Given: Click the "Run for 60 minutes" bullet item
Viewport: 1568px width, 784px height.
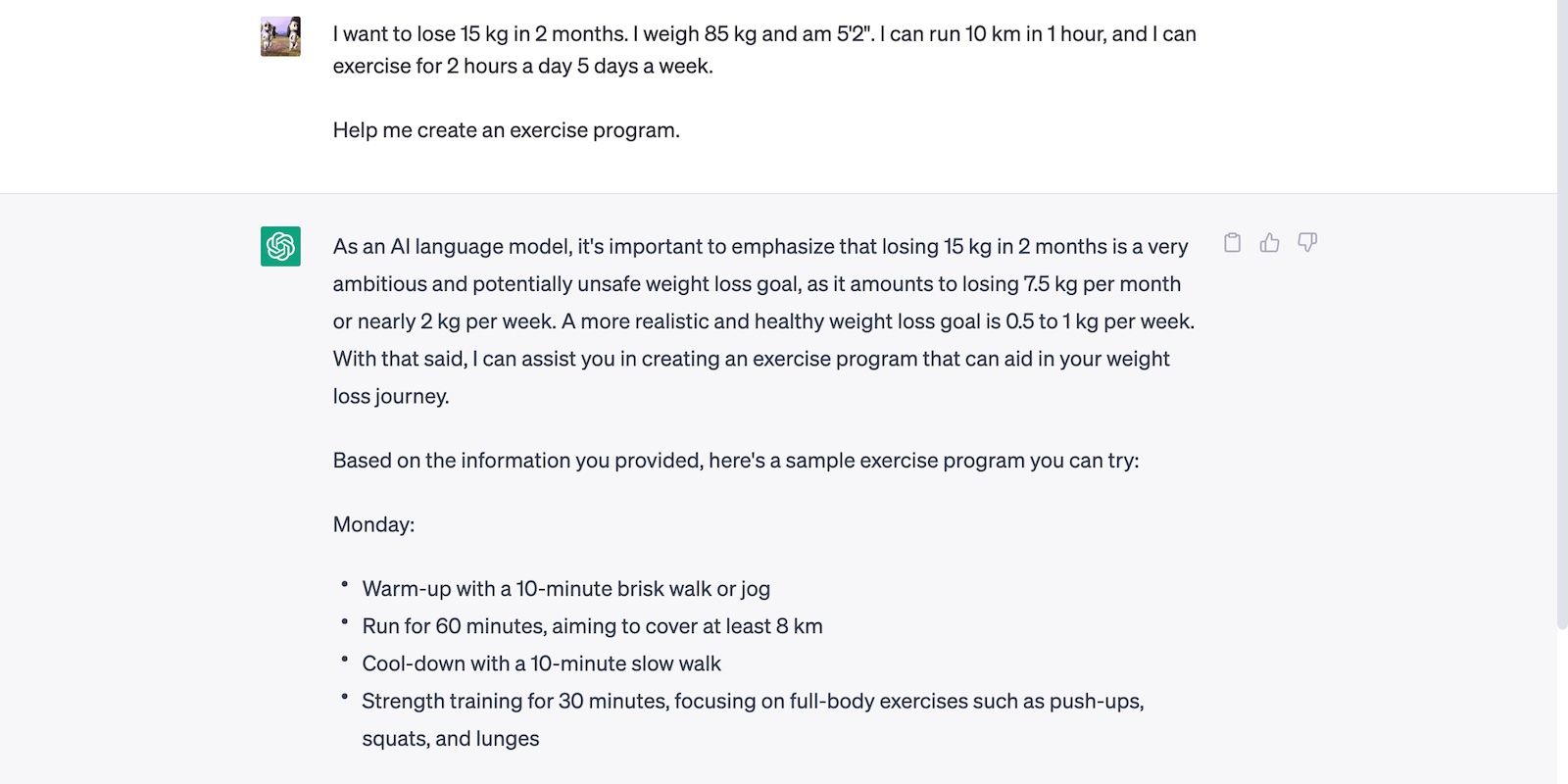Looking at the screenshot, I should pos(592,626).
